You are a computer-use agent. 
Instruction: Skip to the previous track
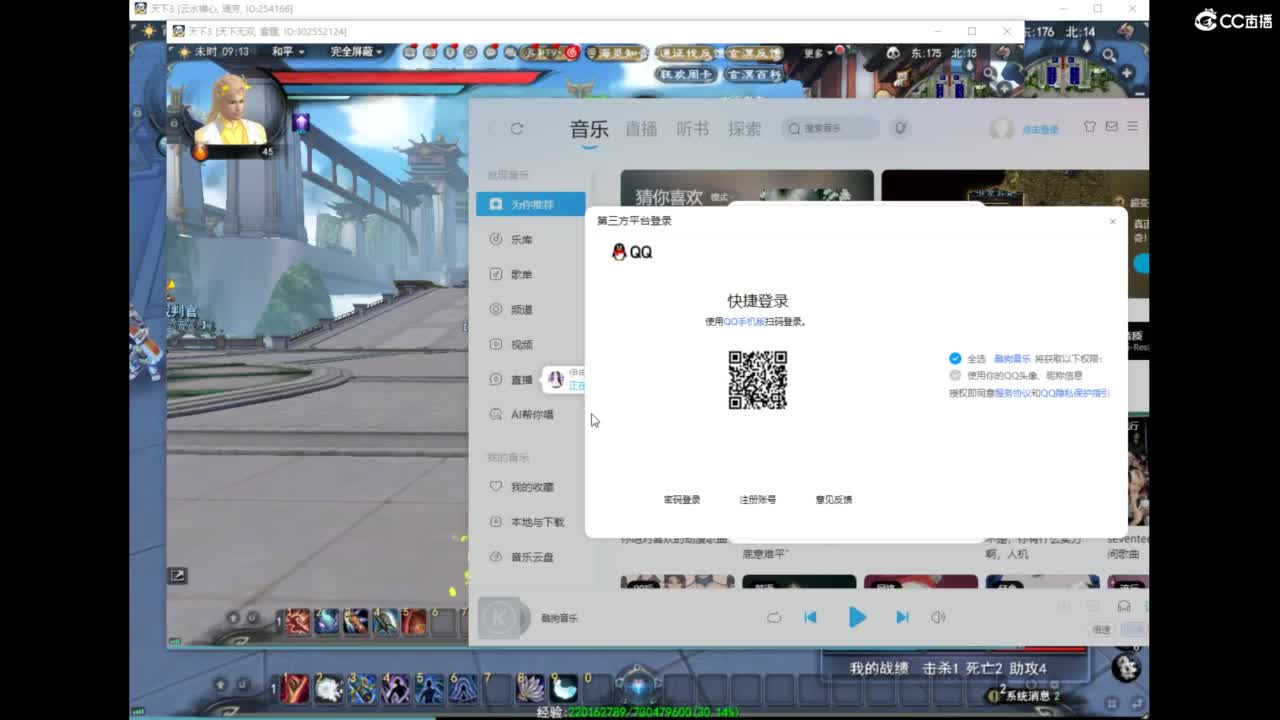(810, 617)
